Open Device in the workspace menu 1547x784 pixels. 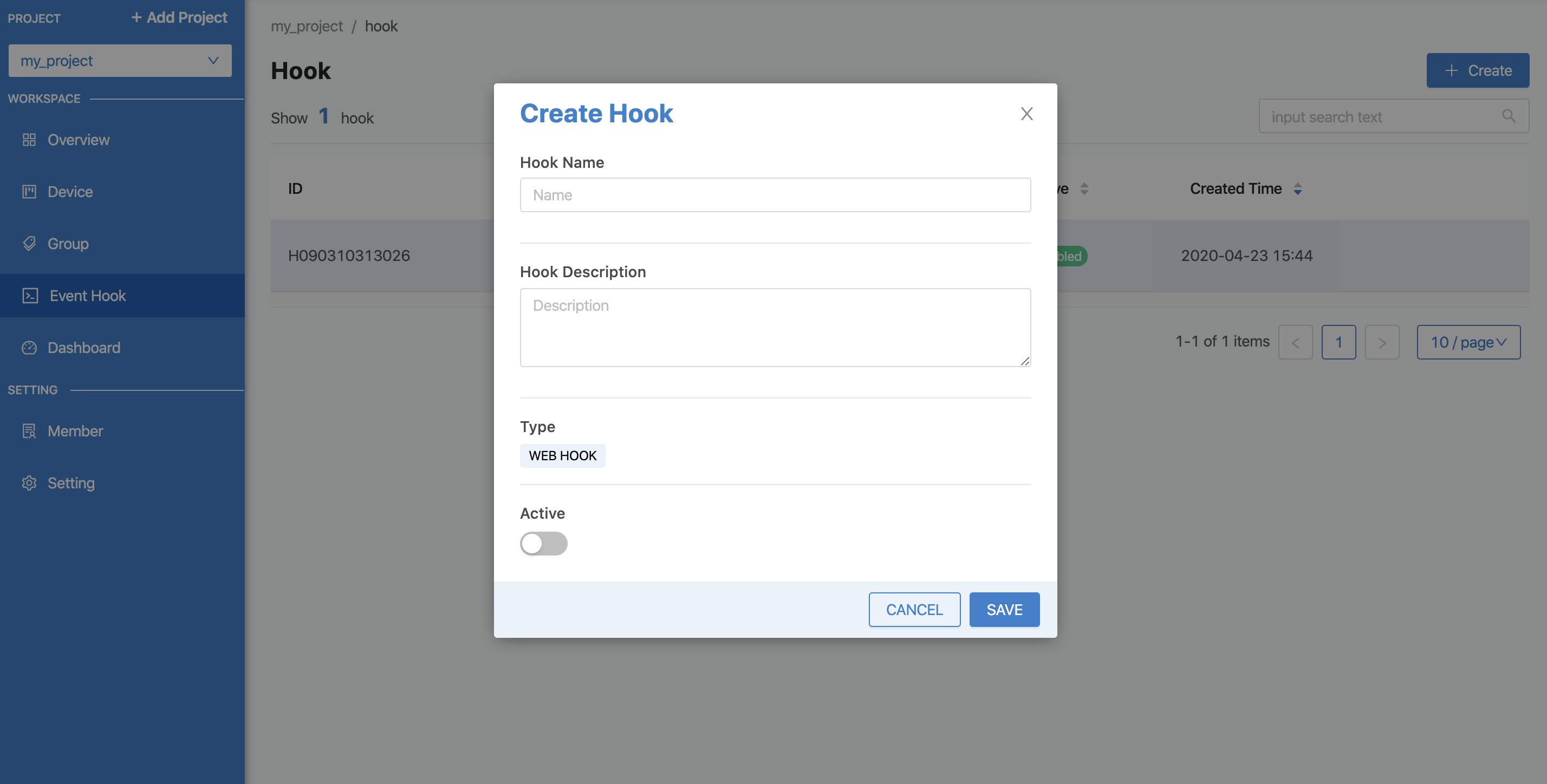(122, 192)
